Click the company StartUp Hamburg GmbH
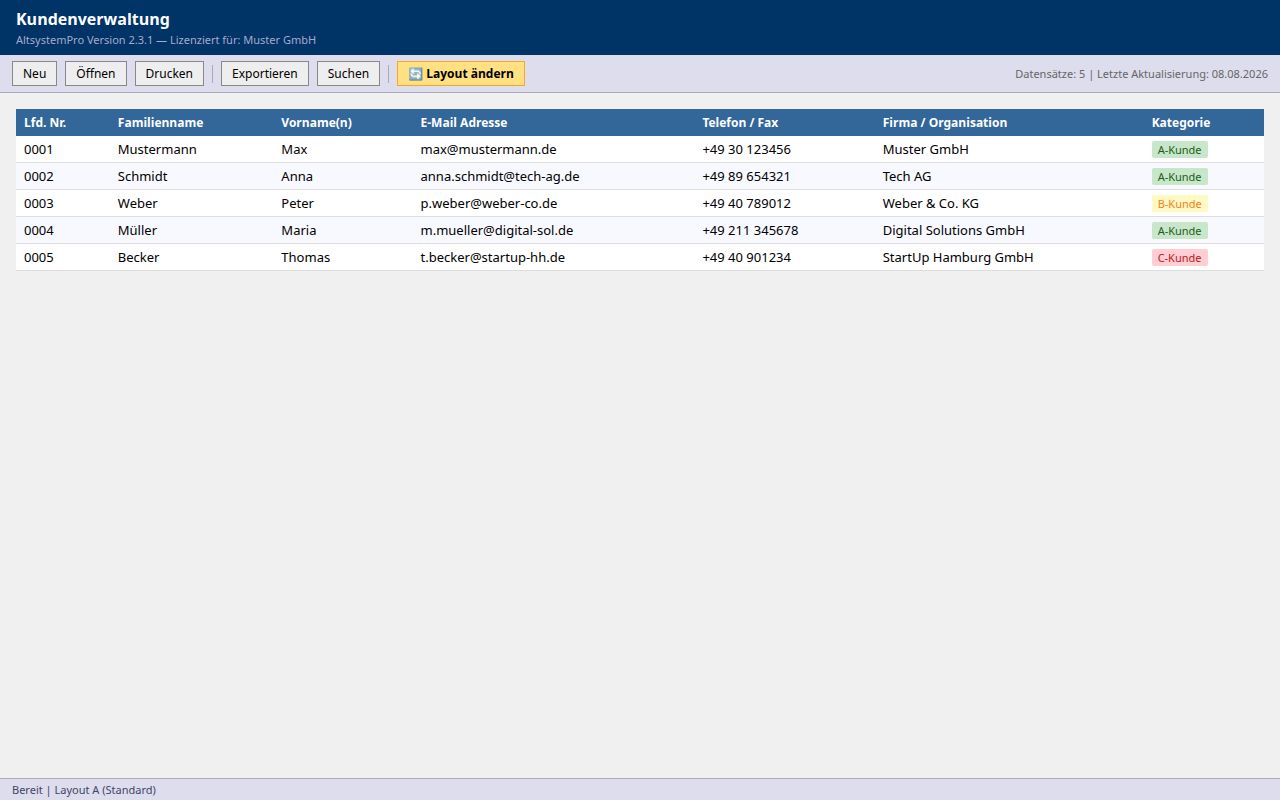Viewport: 1280px width, 800px height. click(958, 257)
